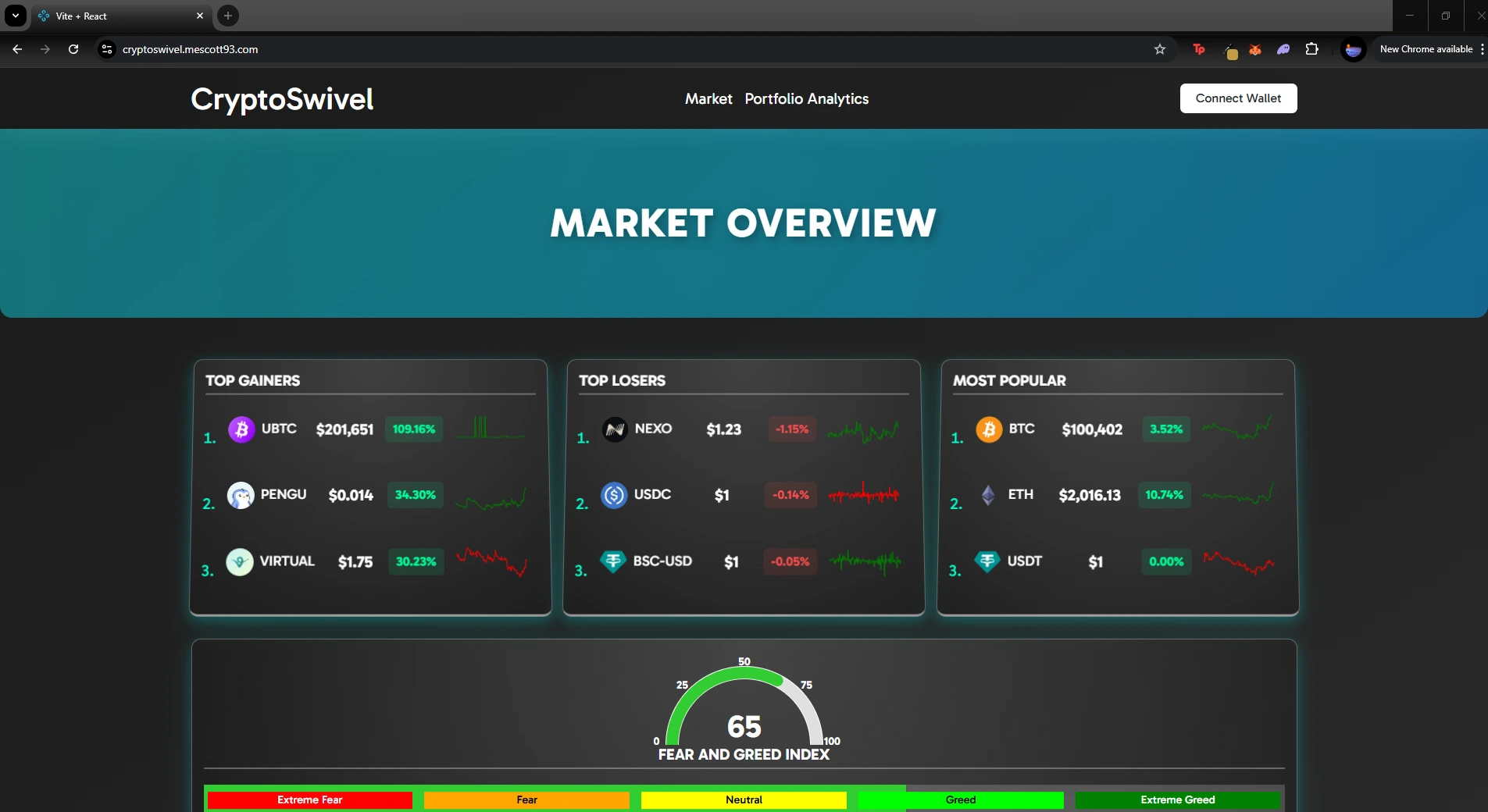Click ETH 10.74% change badge
The width and height of the screenshot is (1488, 812).
[1164, 495]
